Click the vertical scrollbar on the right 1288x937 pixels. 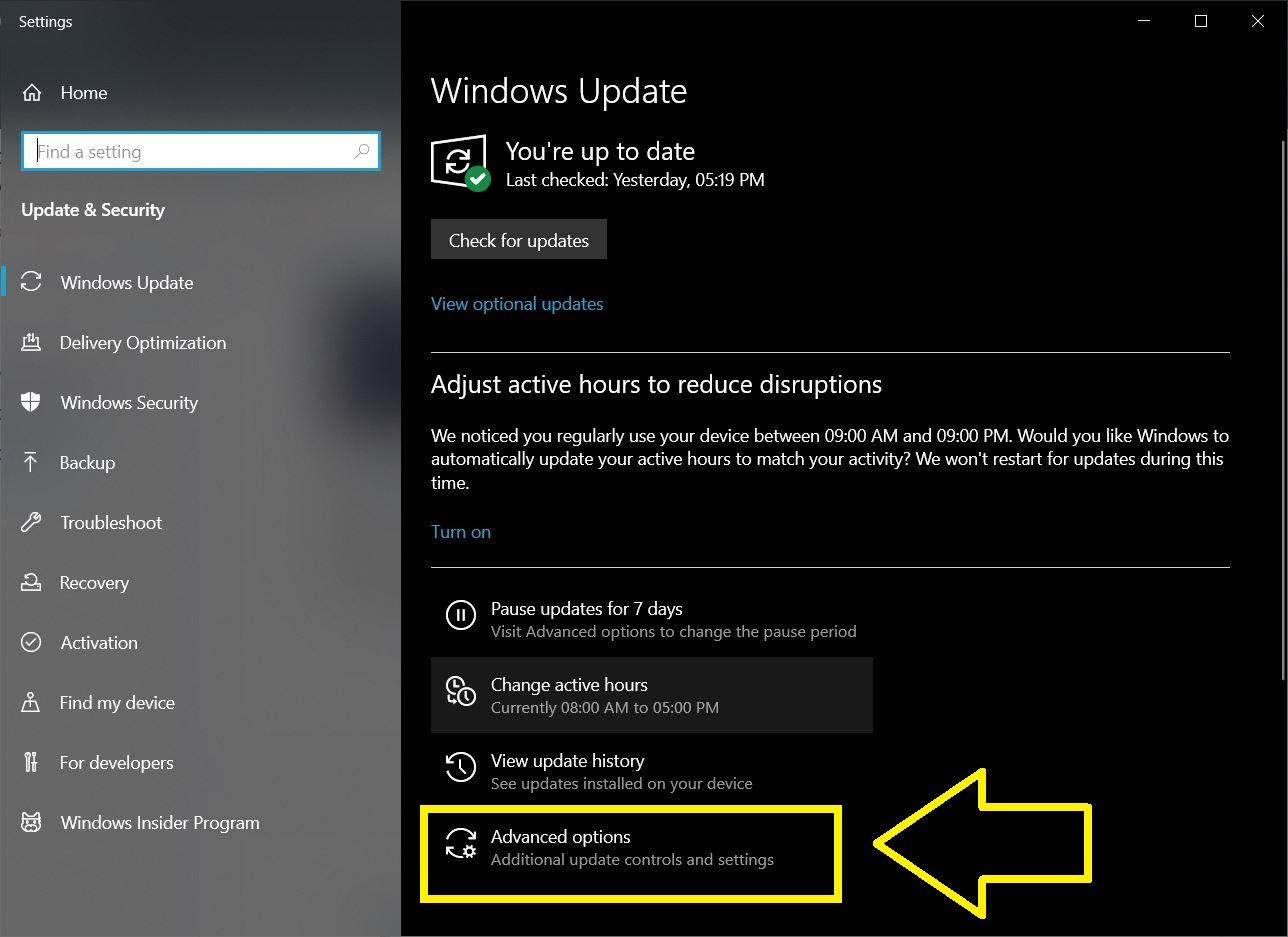click(x=1283, y=410)
